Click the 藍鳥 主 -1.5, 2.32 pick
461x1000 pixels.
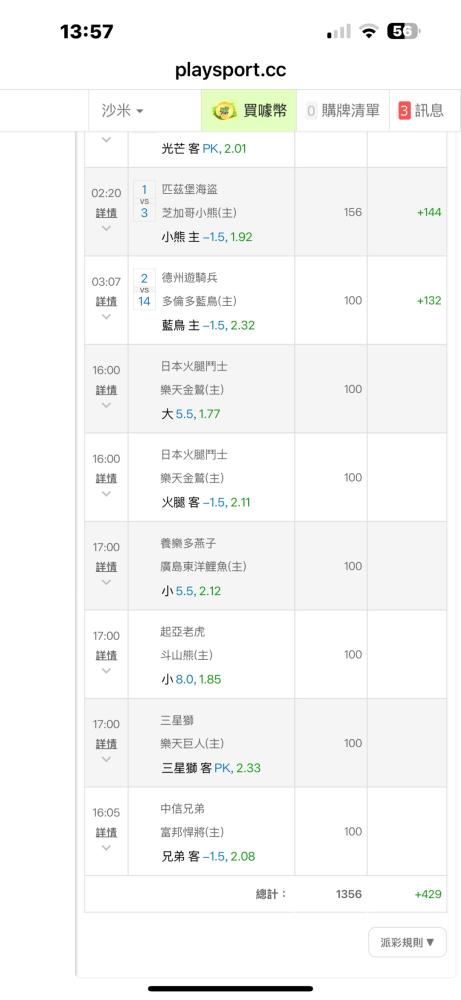click(208, 325)
